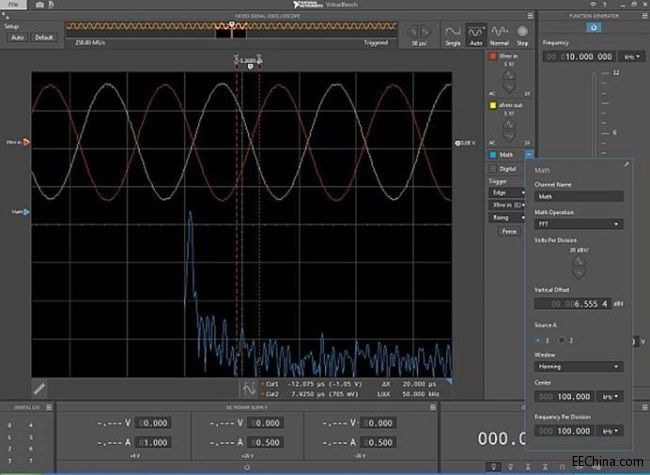
Task: Click pencil annotation icon below graph
Action: coord(39,388)
